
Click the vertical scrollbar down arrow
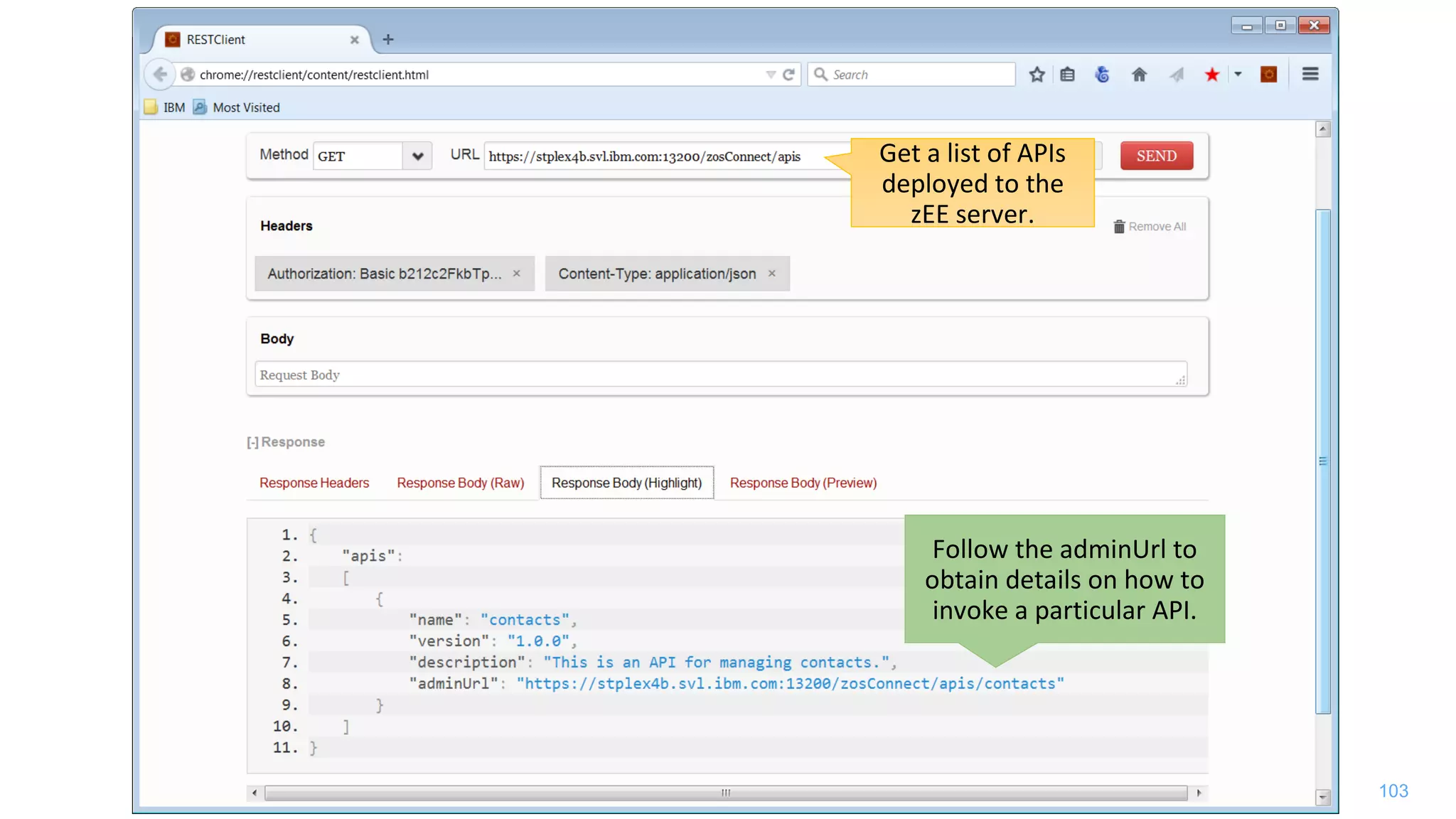pyautogui.click(x=1322, y=797)
